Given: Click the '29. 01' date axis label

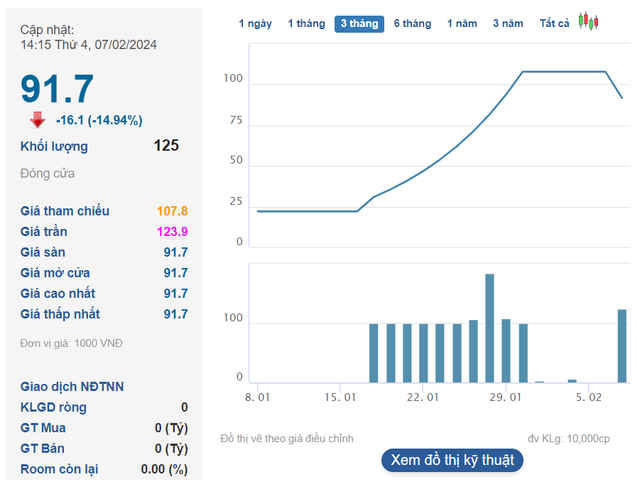Looking at the screenshot, I should 506,397.
